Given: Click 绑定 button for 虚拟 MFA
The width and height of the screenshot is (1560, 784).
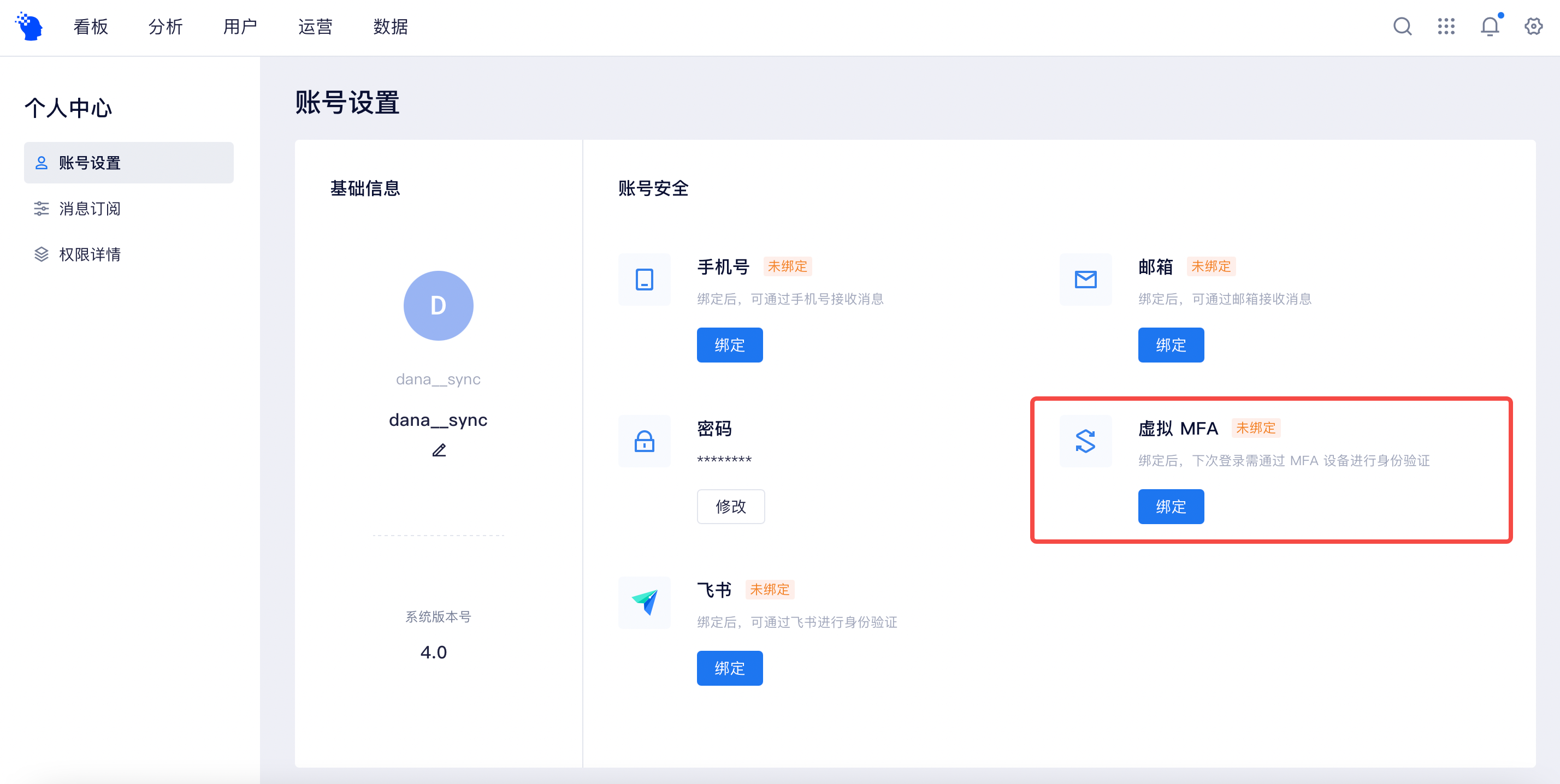Looking at the screenshot, I should tap(1171, 507).
